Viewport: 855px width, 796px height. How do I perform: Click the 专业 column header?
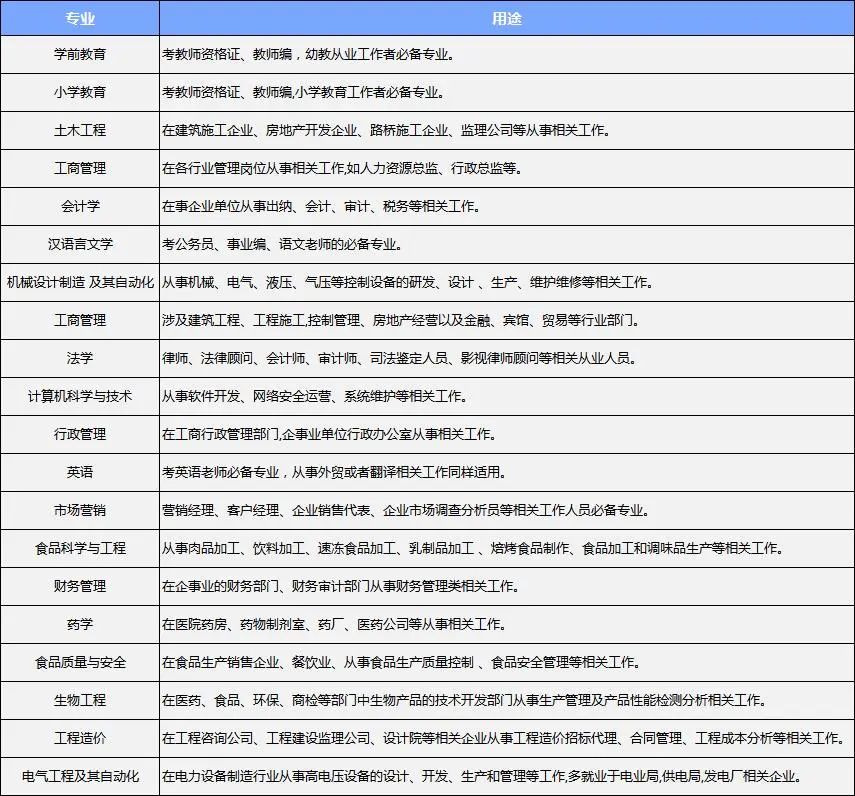80,19
